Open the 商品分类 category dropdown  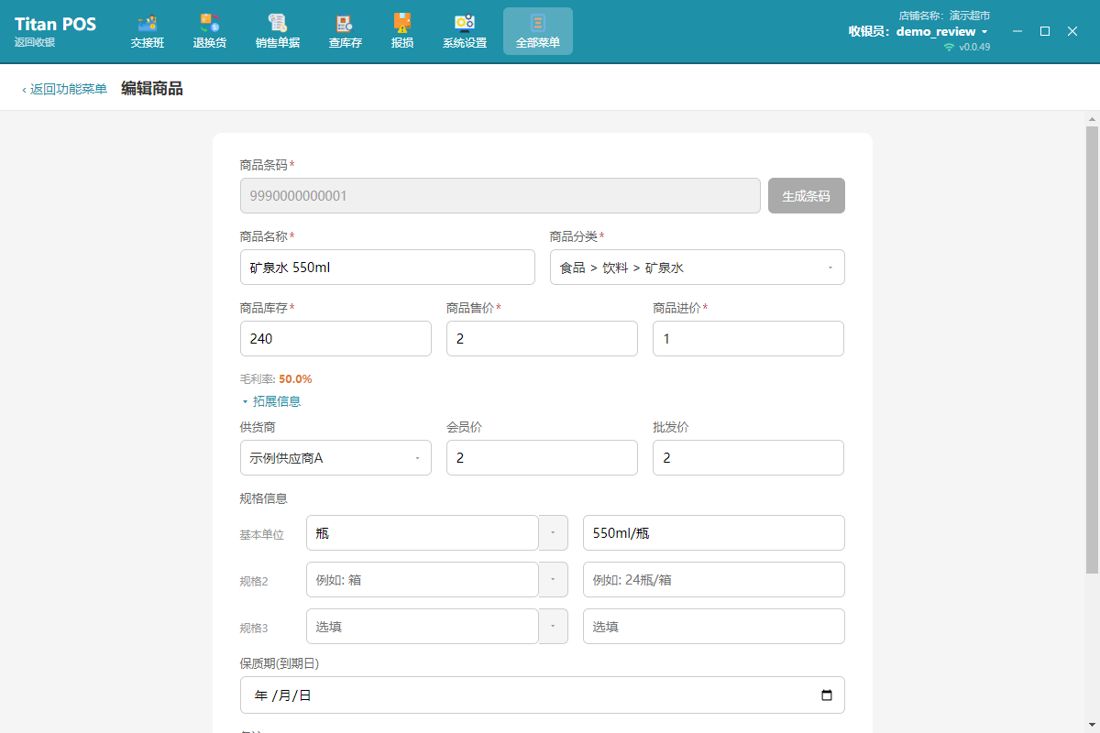click(697, 267)
